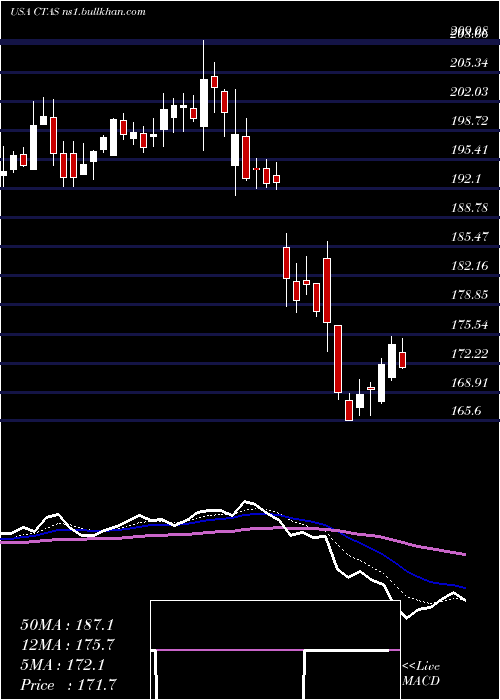The height and width of the screenshot is (700, 500).
Task: Open the MACD mini chart panel
Action: 275,650
